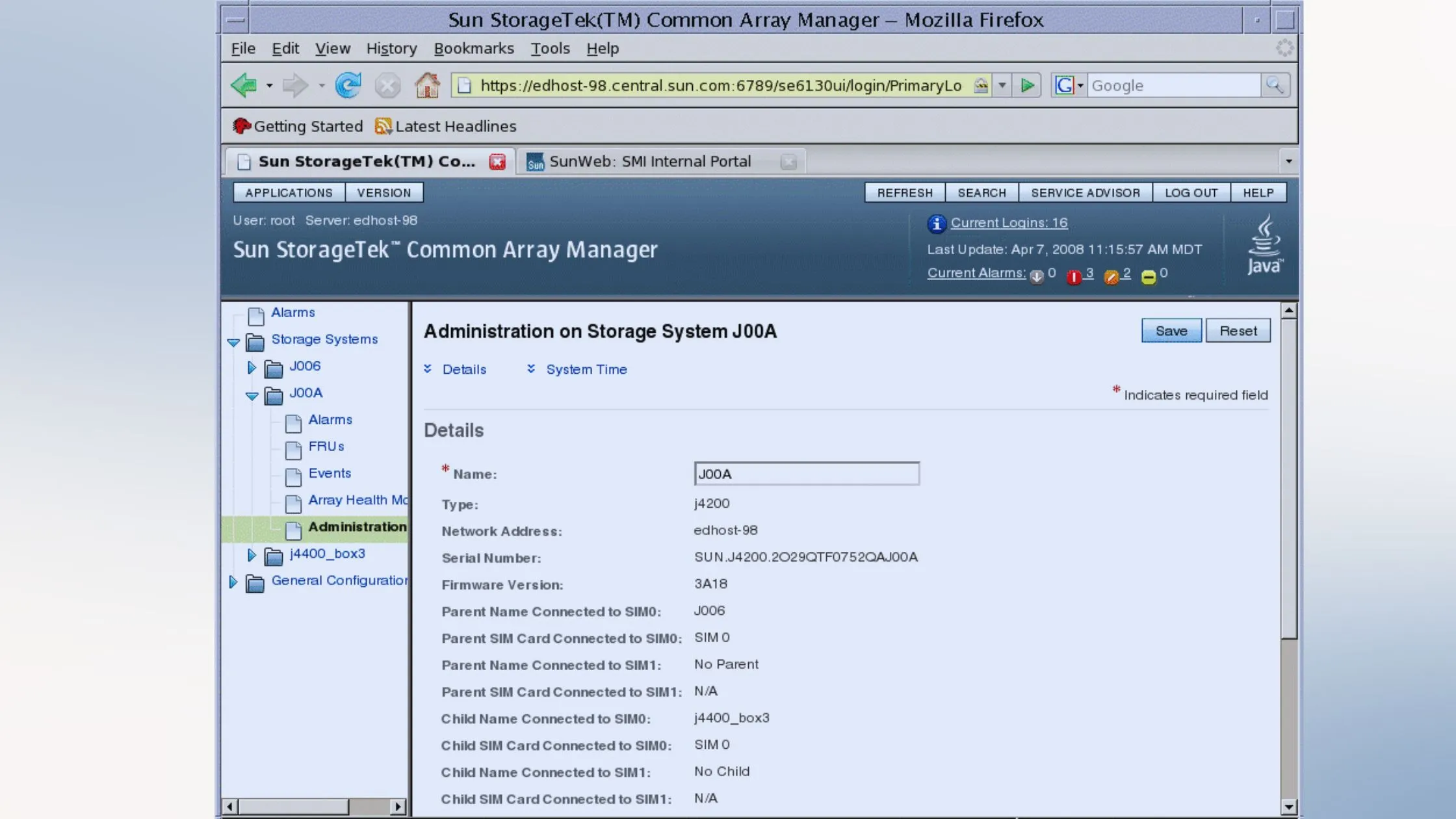Go to the home page icon

tap(427, 85)
